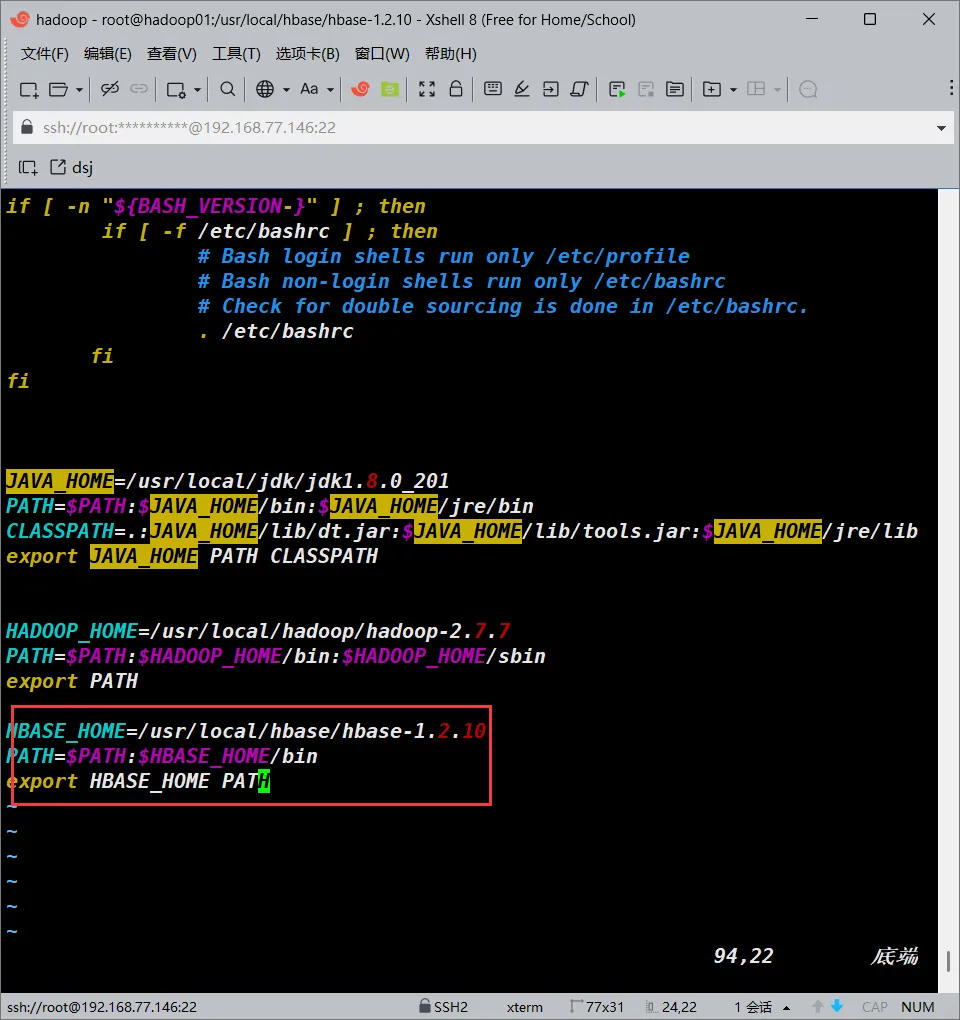Click the SSH2 status bar indicator
Image resolution: width=960 pixels, height=1020 pixels.
tap(443, 1007)
